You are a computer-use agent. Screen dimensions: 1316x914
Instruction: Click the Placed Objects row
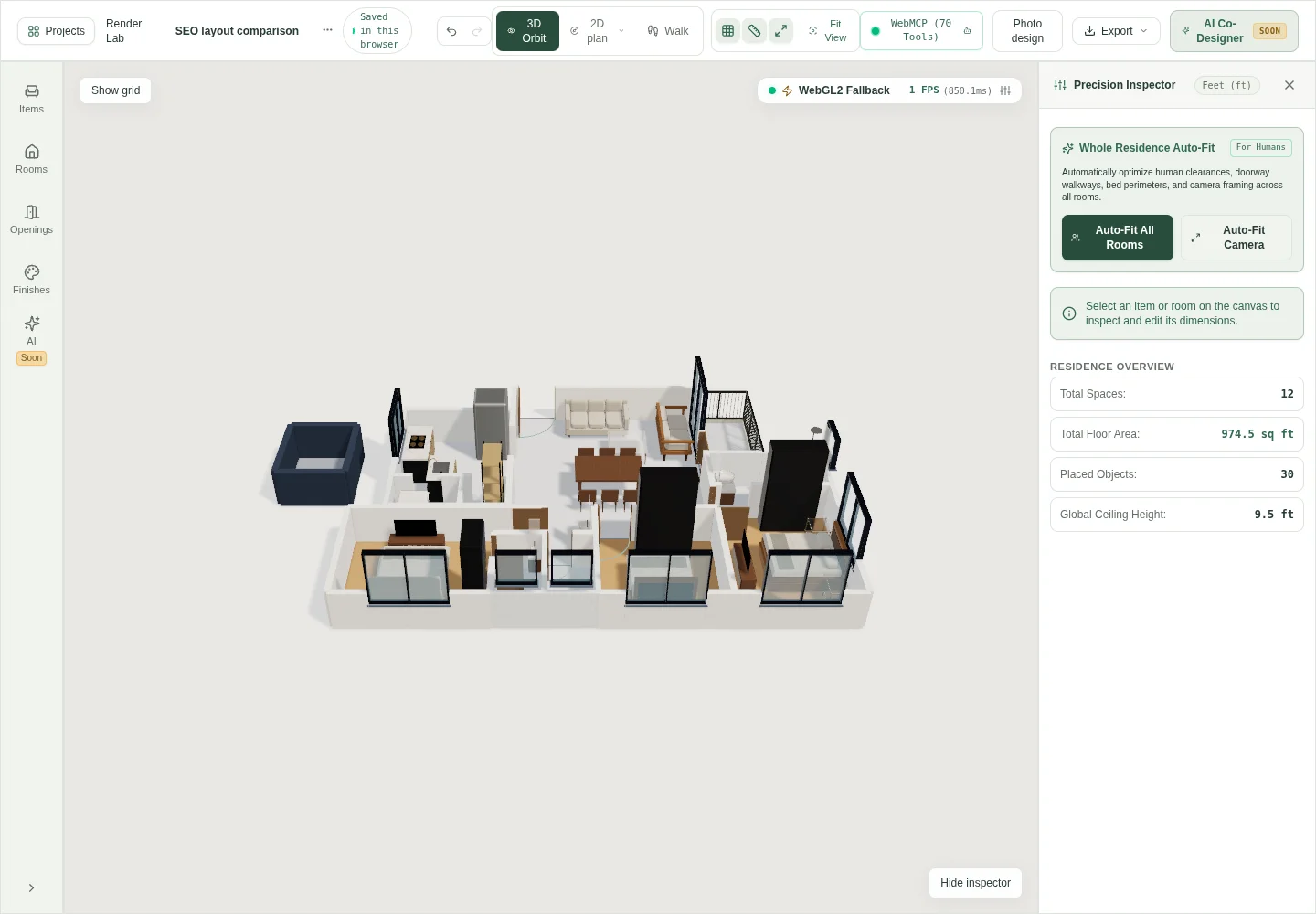1177,474
